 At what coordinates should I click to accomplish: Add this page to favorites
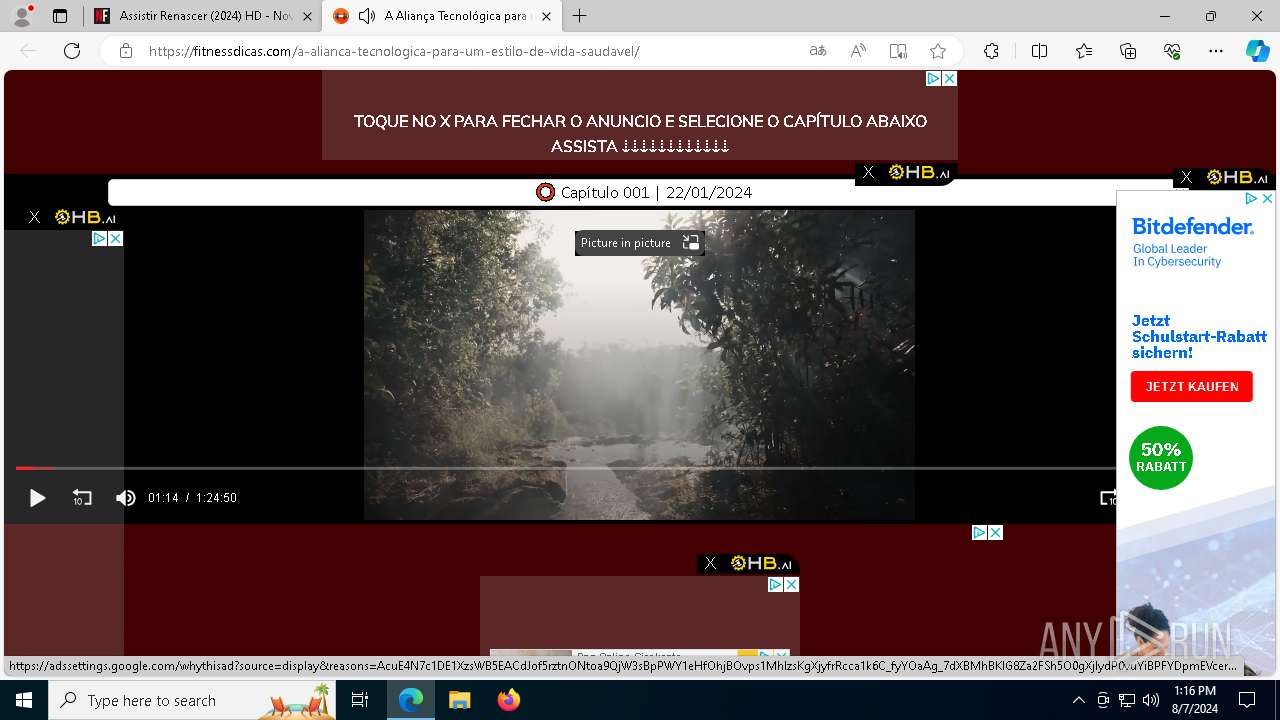pos(938,51)
